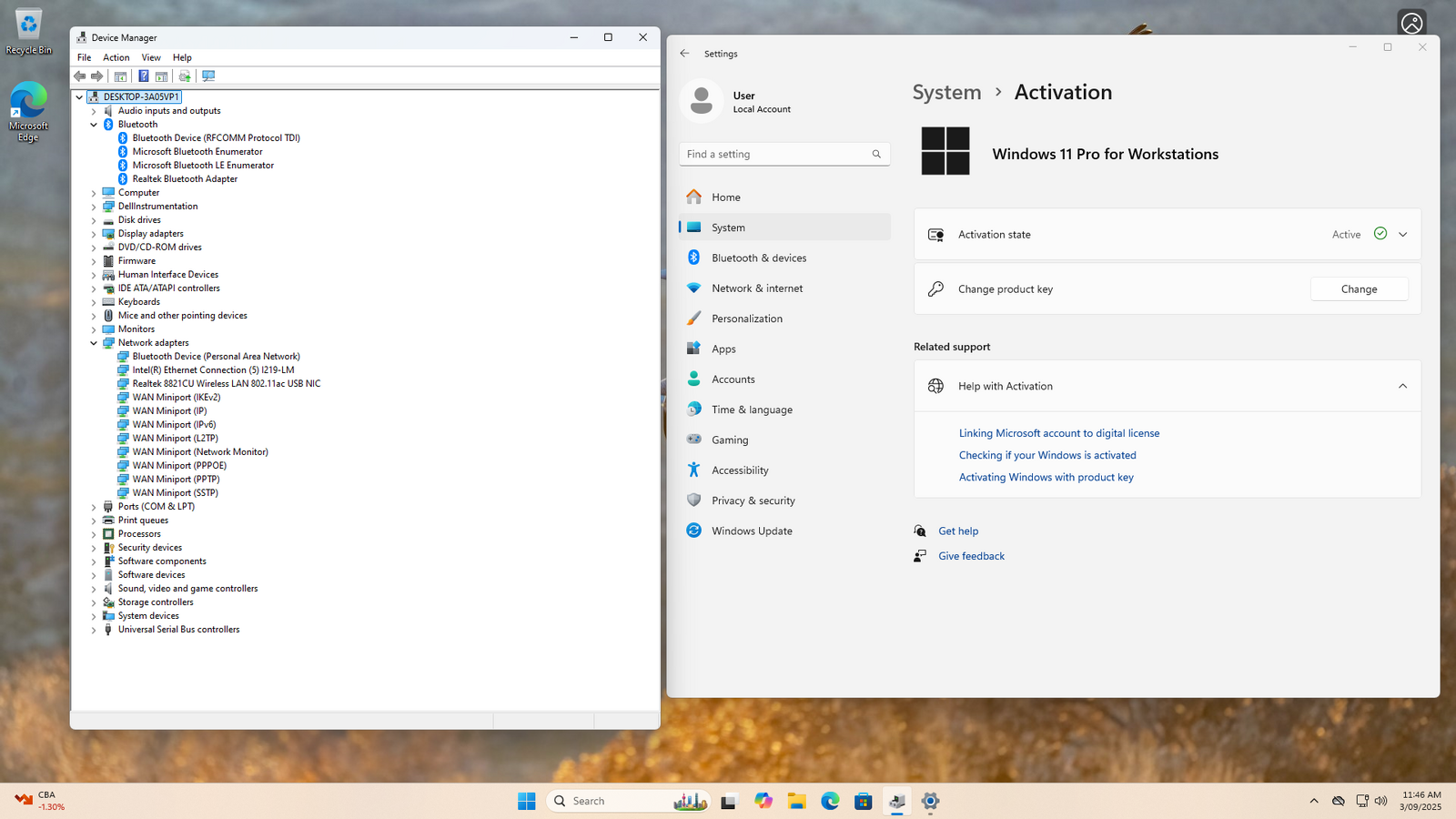The width and height of the screenshot is (1456, 819).
Task: Select WAN Miniport (PPPOE) adapter
Action: [179, 466]
